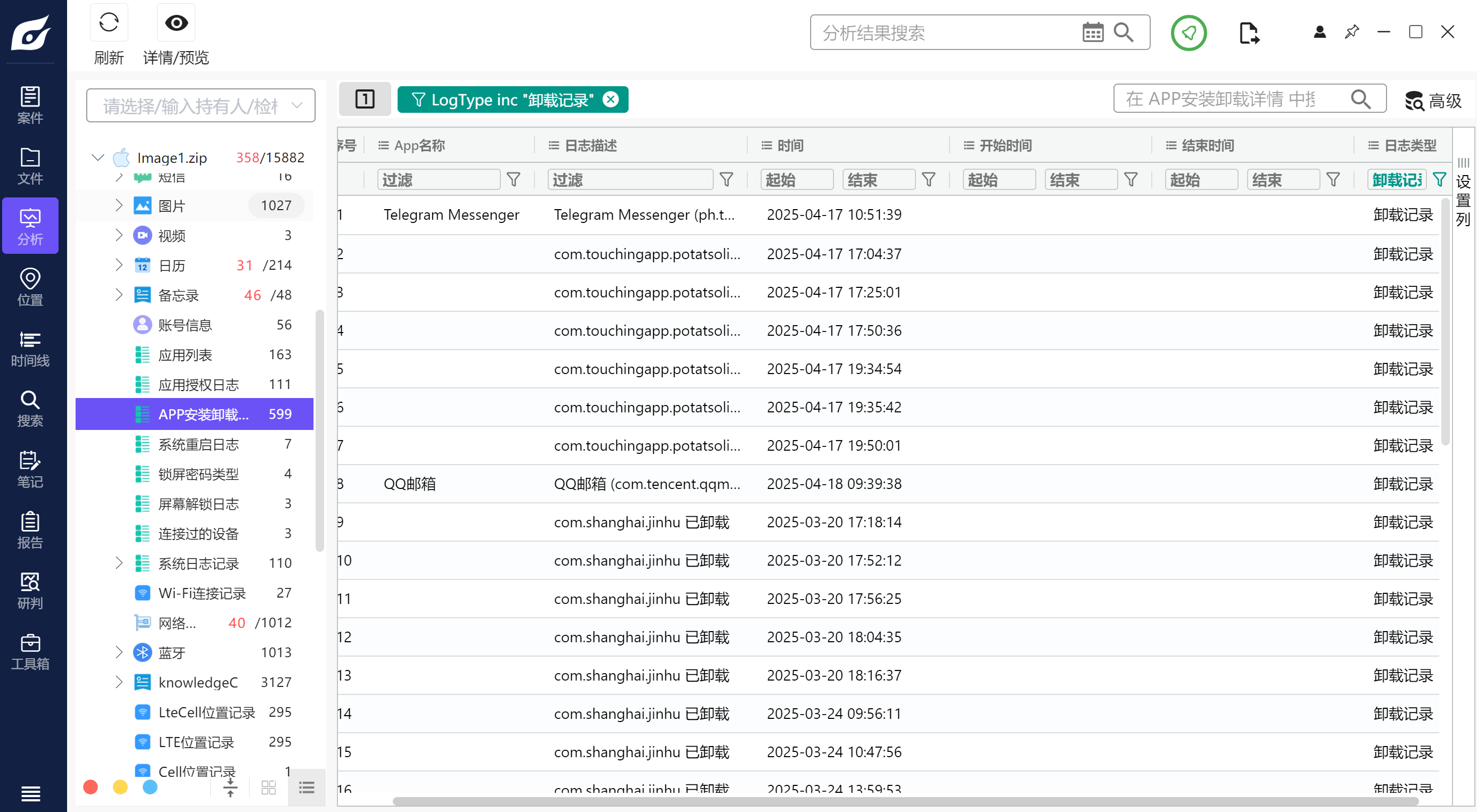The width and height of the screenshot is (1477, 812).
Task: Click the hamburger menu at sidebar bottom
Action: pos(30,794)
